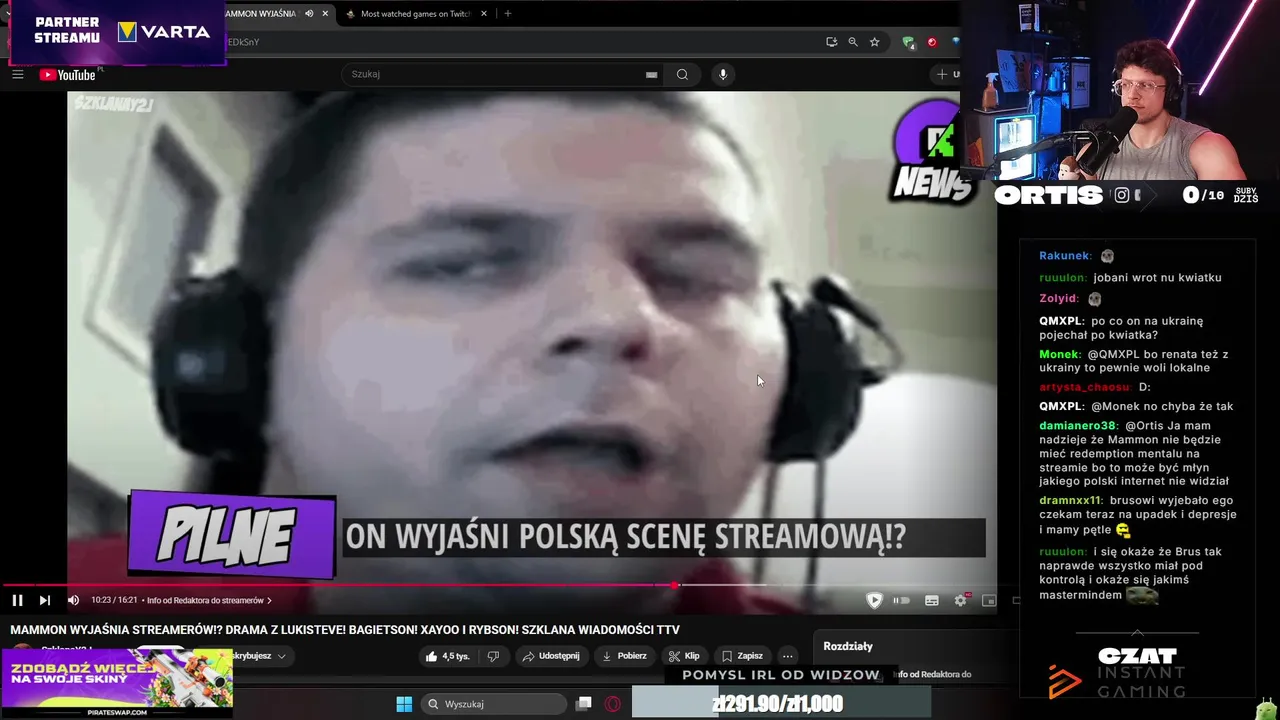The image size is (1280, 720).
Task: Expand chapter Info od Redaktora do streamerów
Action: 209,600
